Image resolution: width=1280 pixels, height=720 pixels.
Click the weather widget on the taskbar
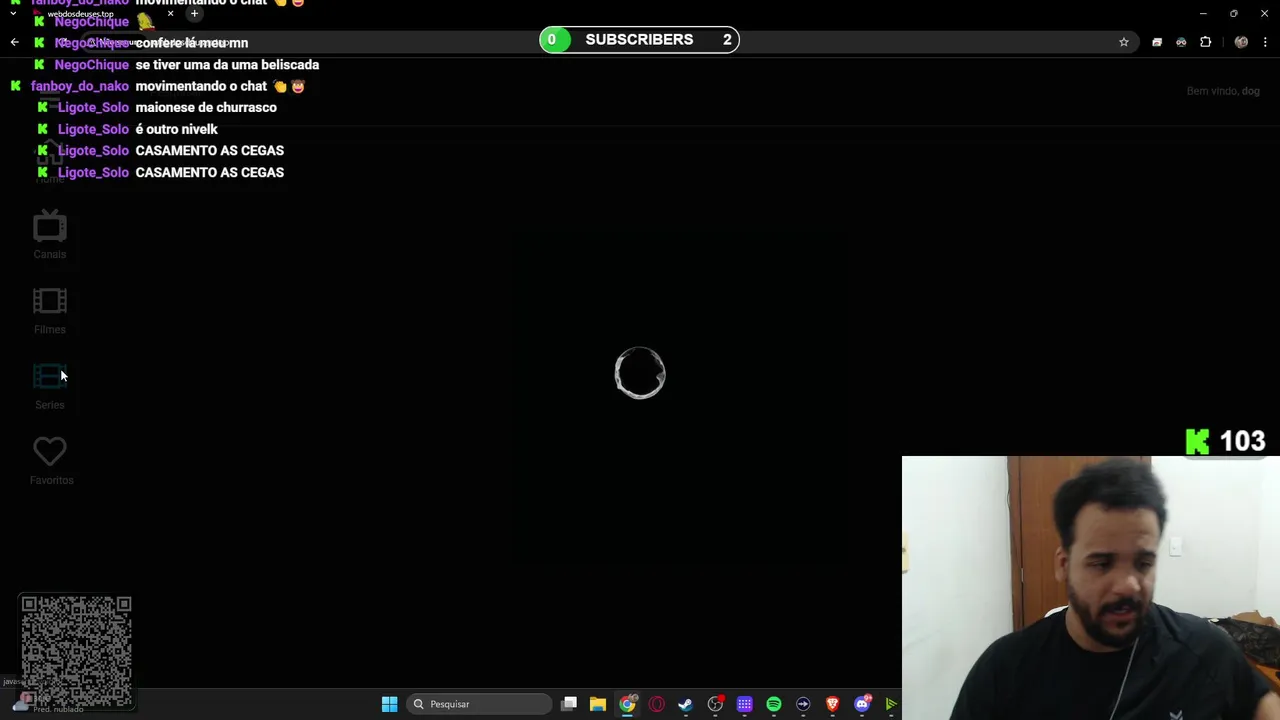click(x=50, y=704)
